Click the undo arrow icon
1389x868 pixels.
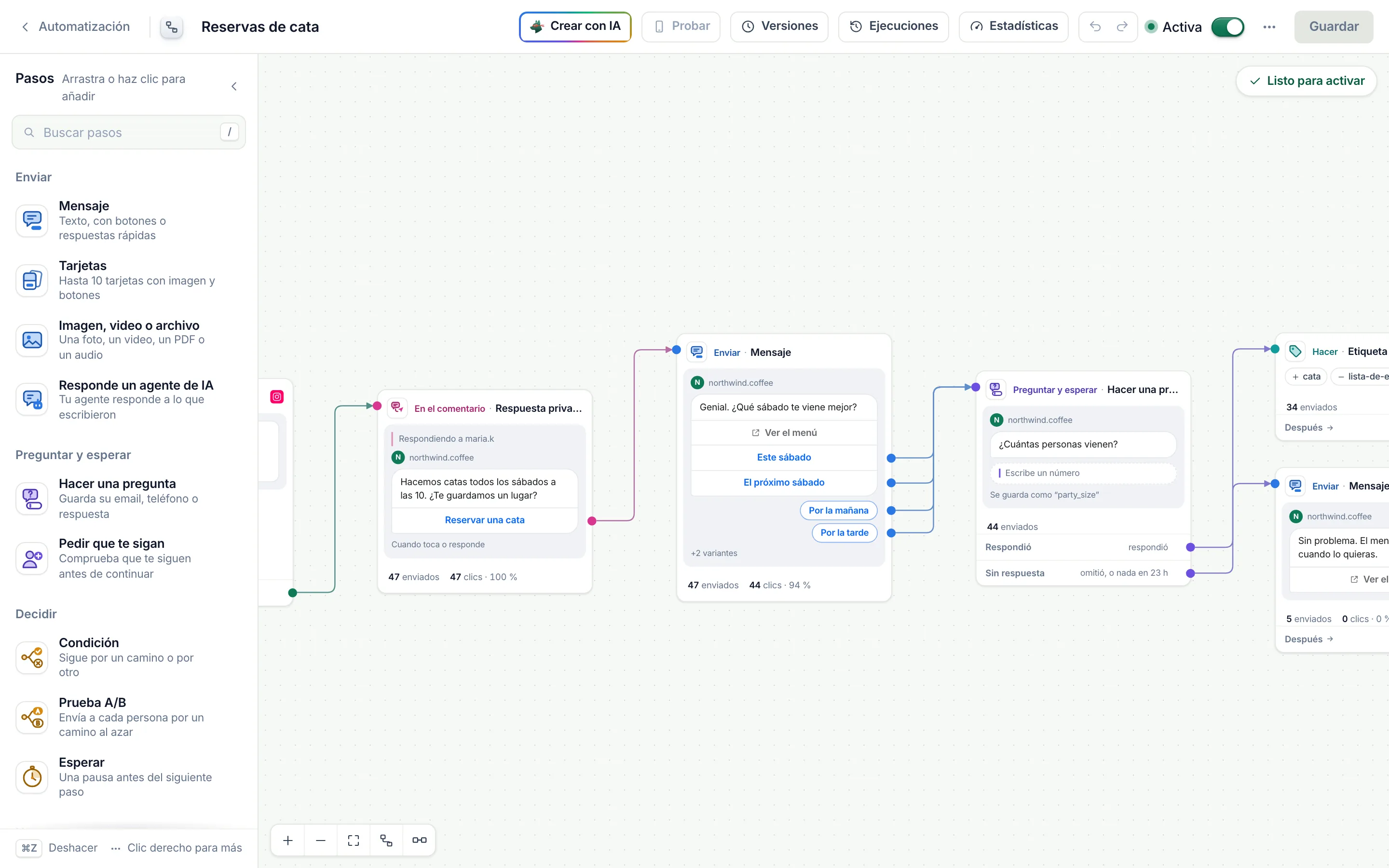click(x=1094, y=27)
